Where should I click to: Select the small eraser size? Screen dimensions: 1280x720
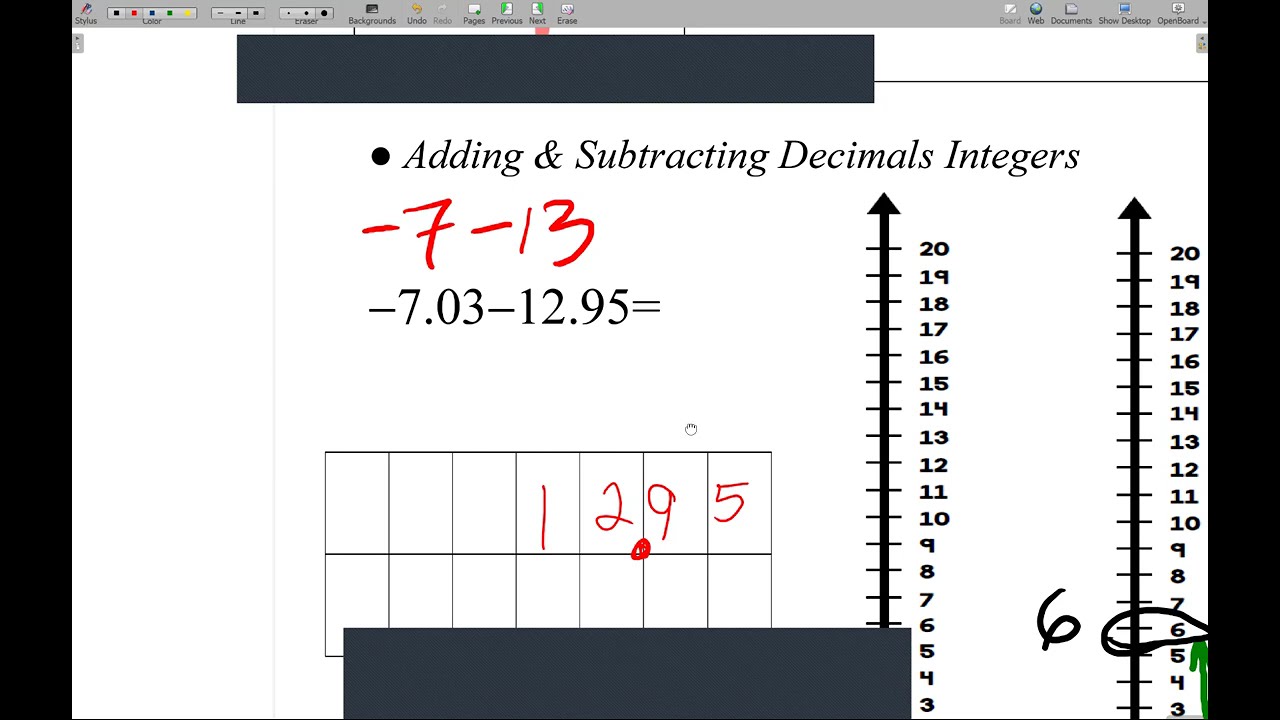(289, 13)
